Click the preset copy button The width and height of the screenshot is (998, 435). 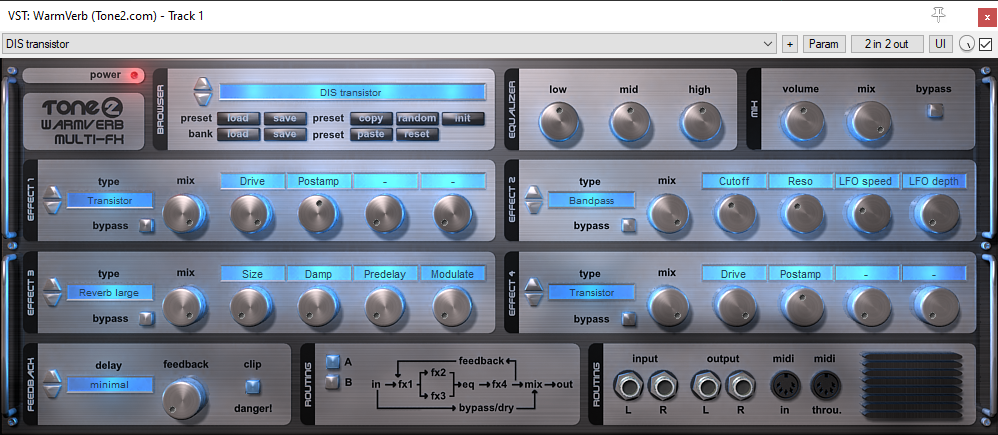tap(372, 118)
